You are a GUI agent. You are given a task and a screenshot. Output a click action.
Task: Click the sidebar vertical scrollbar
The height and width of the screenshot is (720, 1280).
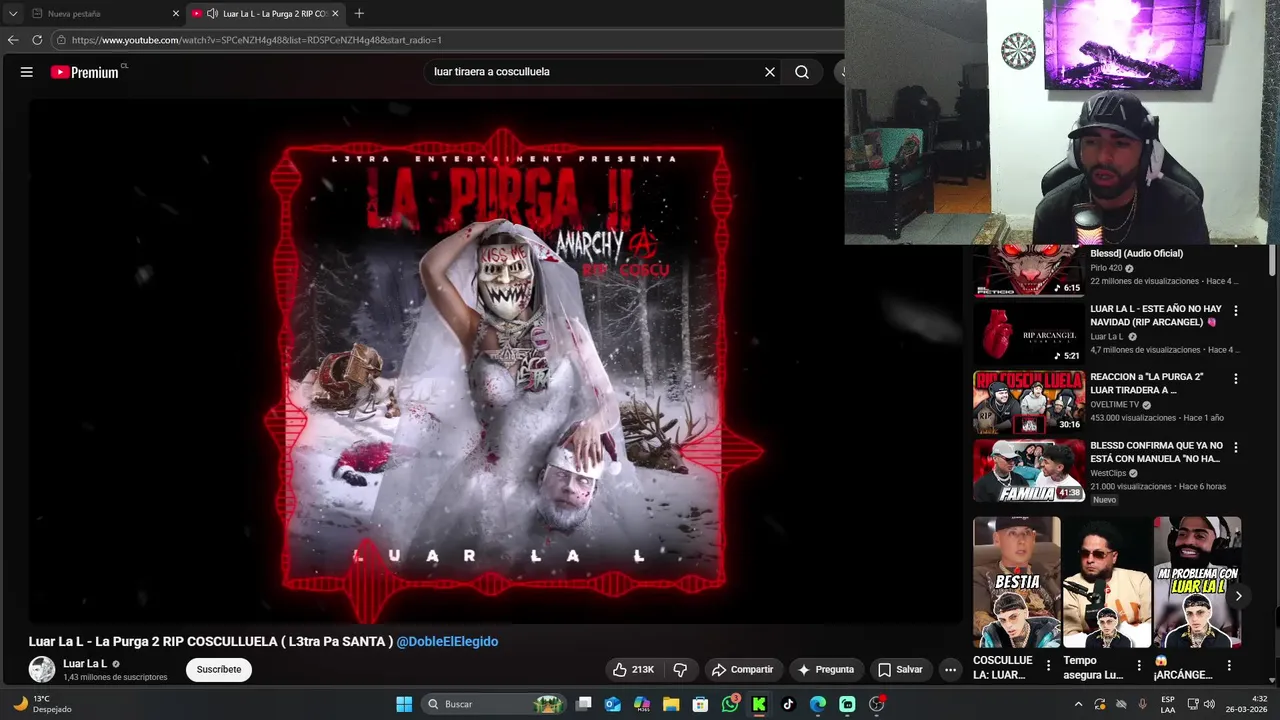(x=1272, y=260)
